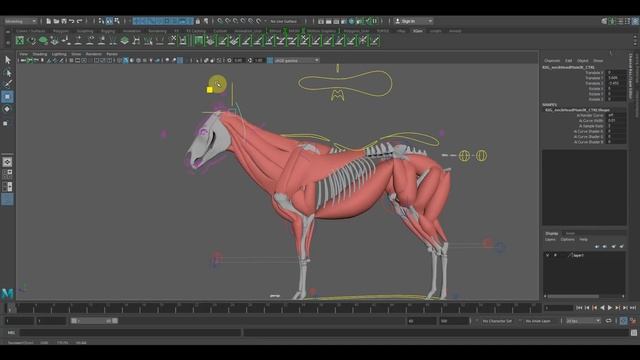Open viewport Lighting menu
The height and width of the screenshot is (360, 640).
tap(59, 54)
